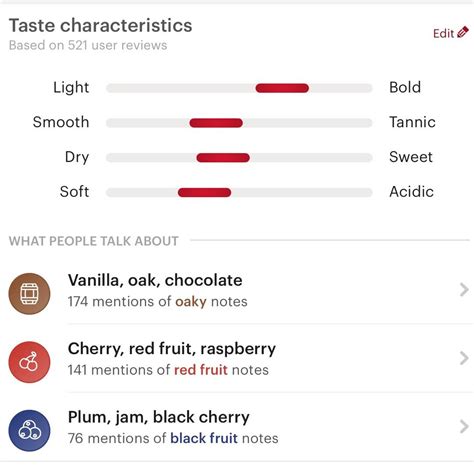Expand the red fruit notes chevron
The height and width of the screenshot is (474, 474).
coord(464,358)
